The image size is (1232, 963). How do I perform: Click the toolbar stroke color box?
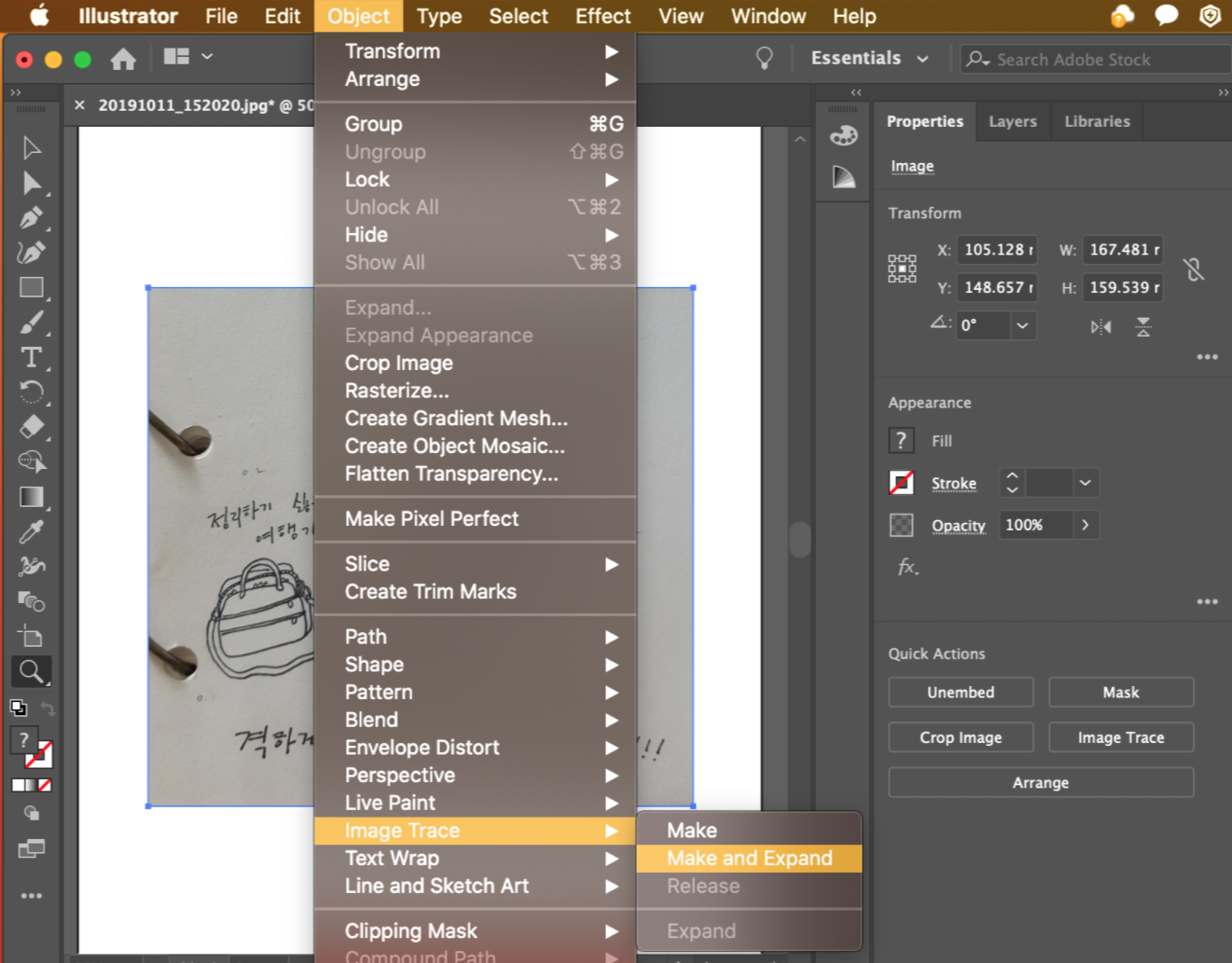point(39,754)
